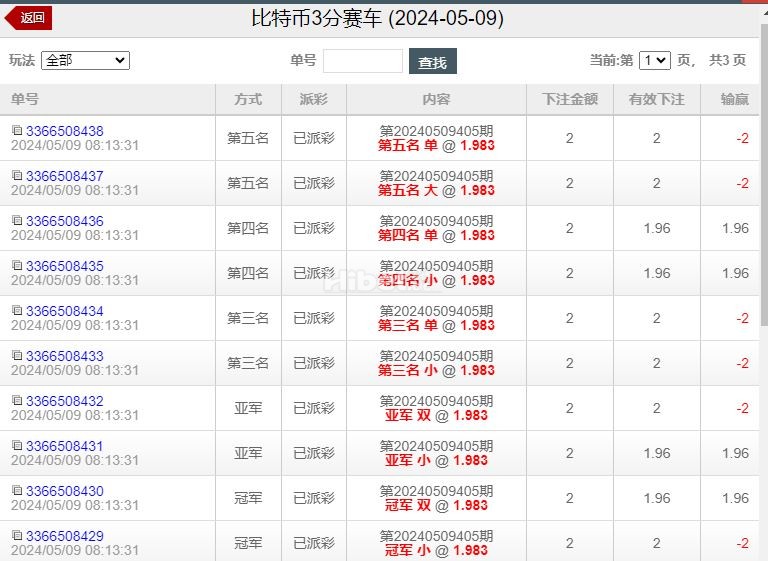Open order link 3366508435
This screenshot has height=561, width=768.
click(65, 266)
